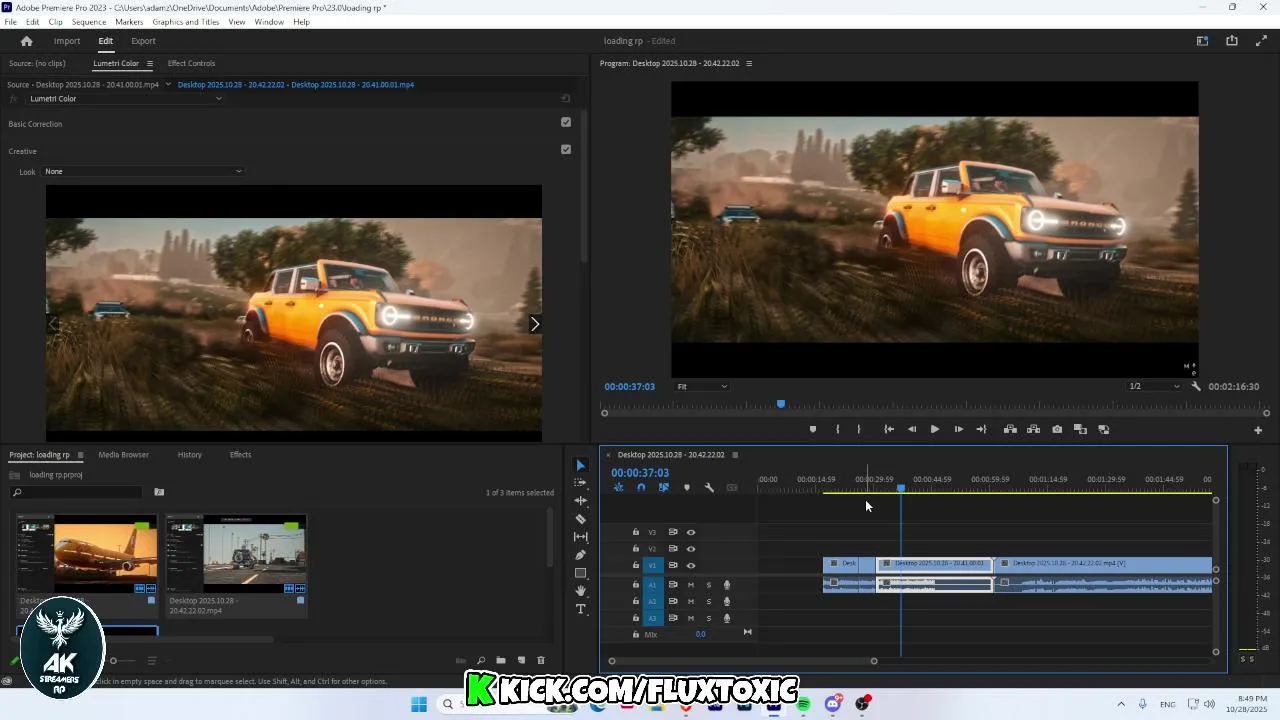Open Find in the Project panel toolbar
Screen dimensions: 1280x720
481,660
